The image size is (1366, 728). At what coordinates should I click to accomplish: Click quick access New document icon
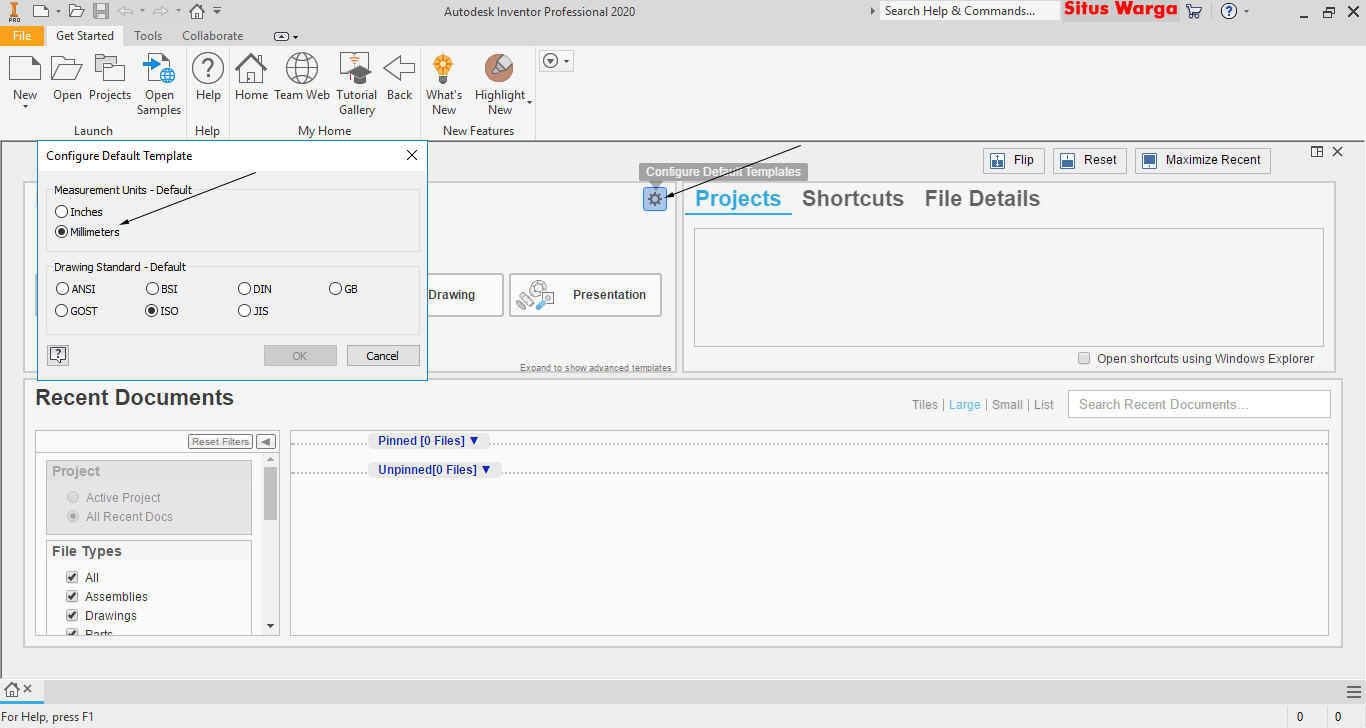point(40,11)
